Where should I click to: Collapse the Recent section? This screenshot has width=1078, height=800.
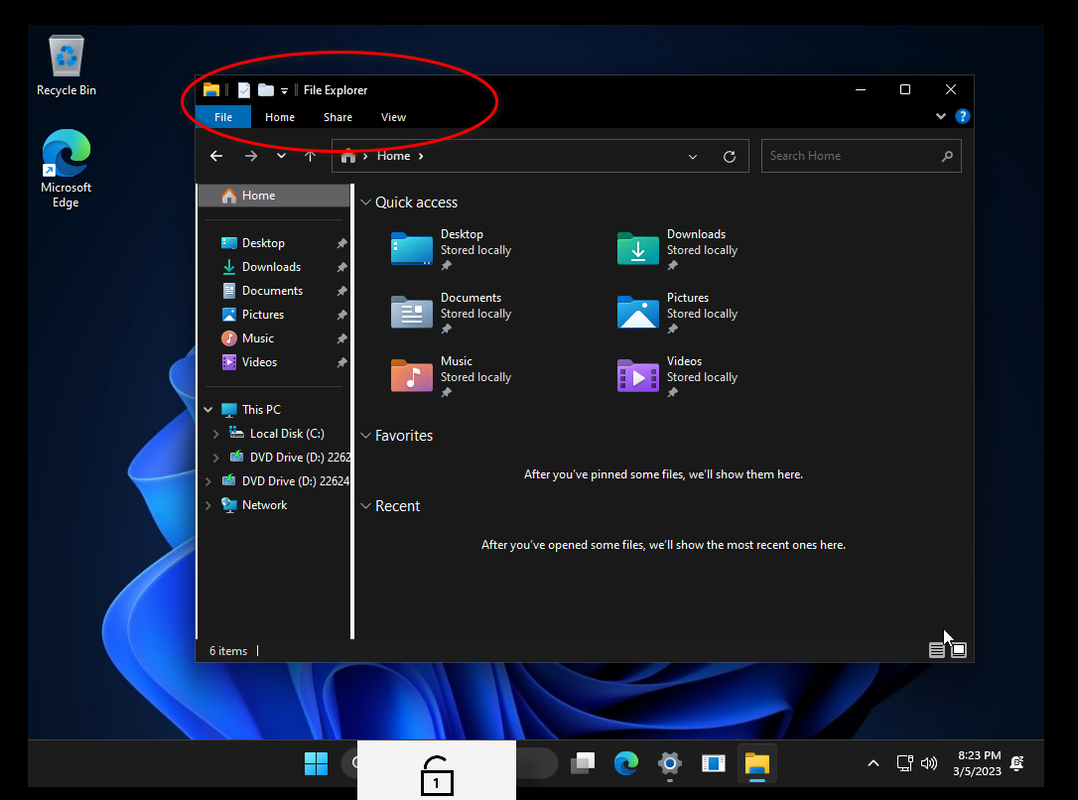pyautogui.click(x=366, y=506)
